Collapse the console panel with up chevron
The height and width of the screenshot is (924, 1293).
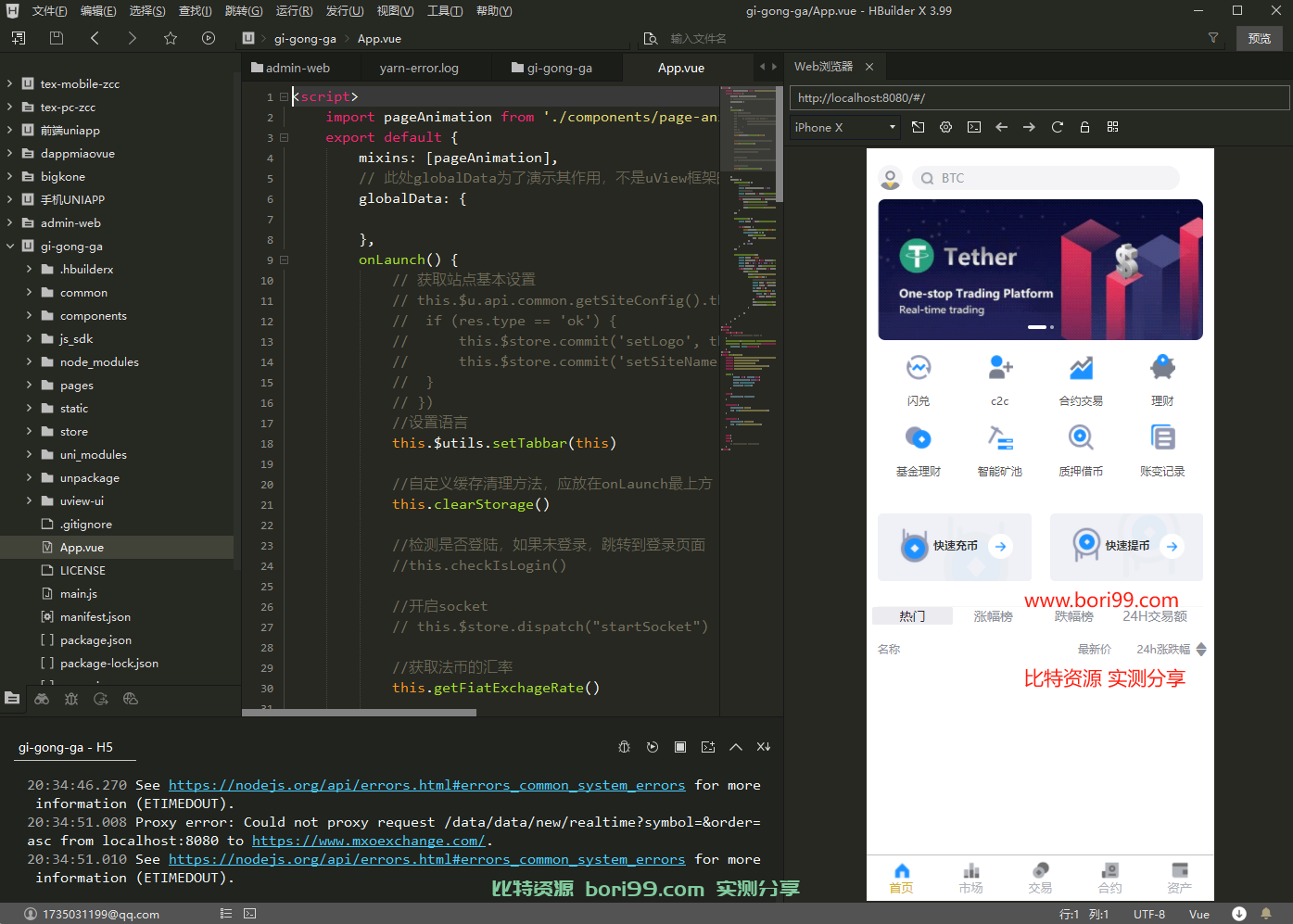tap(736, 747)
